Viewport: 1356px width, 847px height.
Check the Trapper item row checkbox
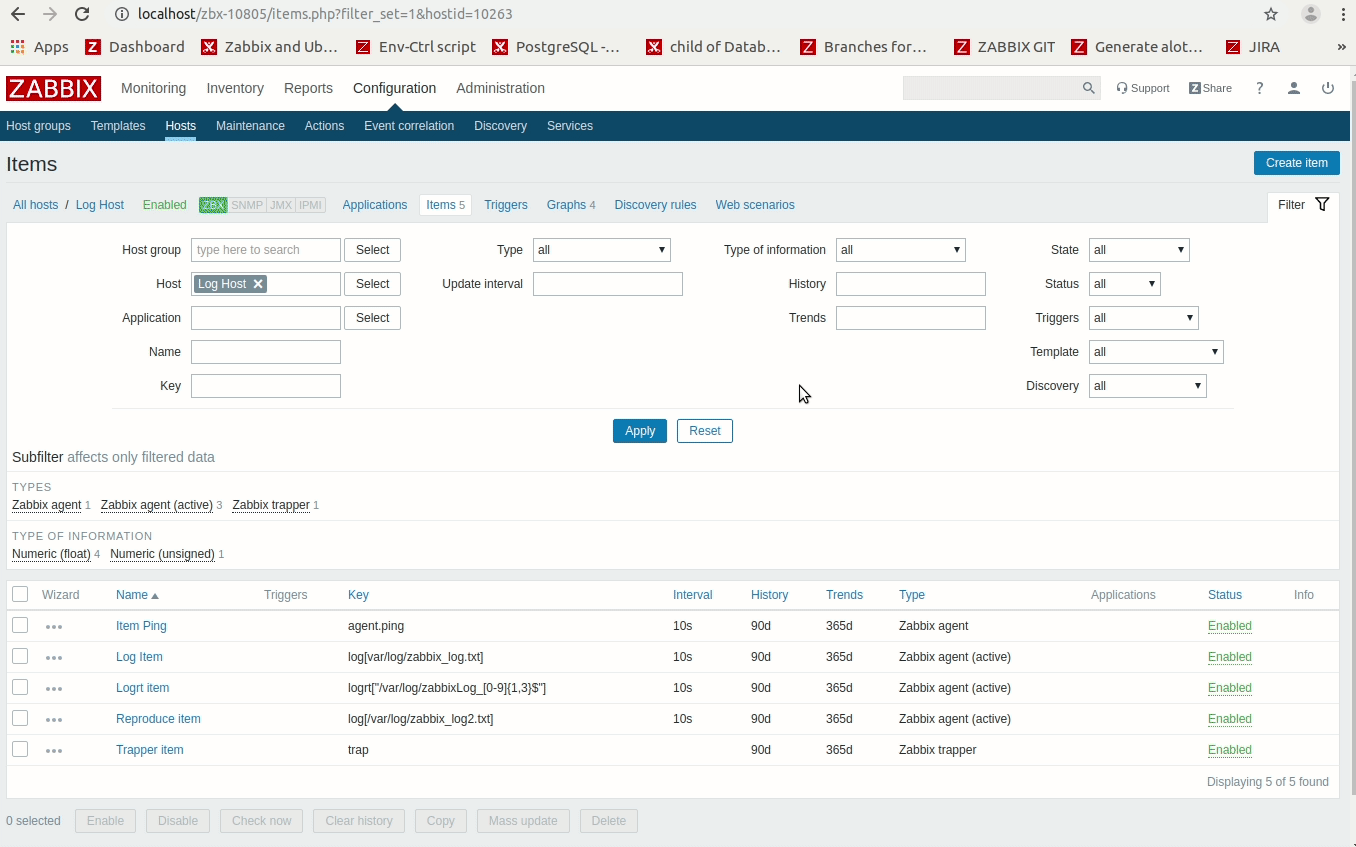(x=20, y=749)
